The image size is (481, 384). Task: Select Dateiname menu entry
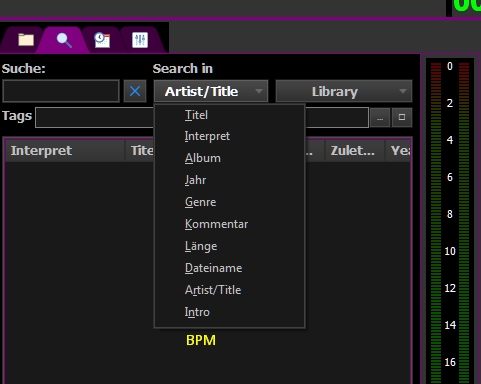tap(229, 268)
